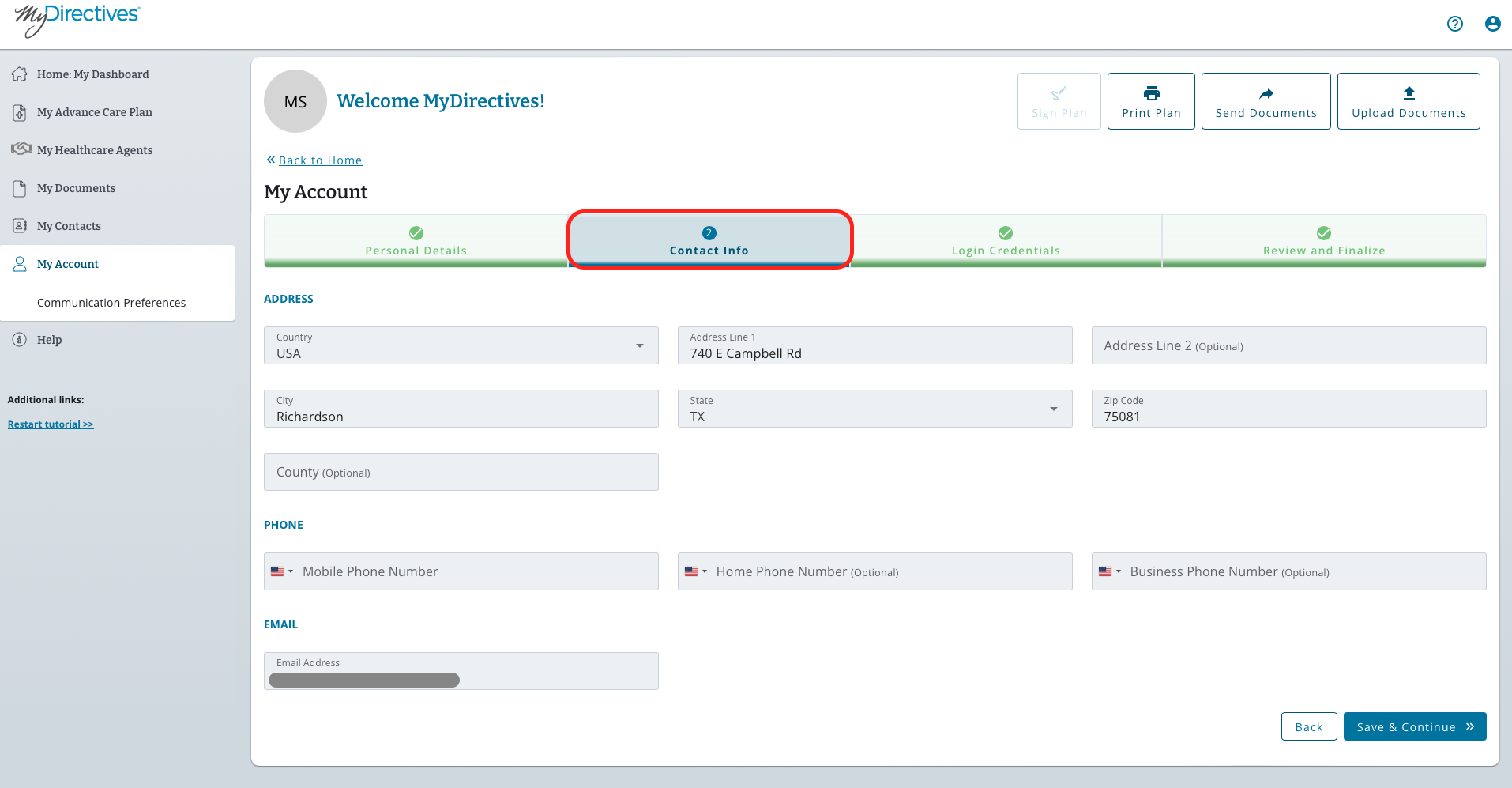Click the green checkmark above Review and Finalize
This screenshot has width=1512, height=788.
[x=1324, y=233]
